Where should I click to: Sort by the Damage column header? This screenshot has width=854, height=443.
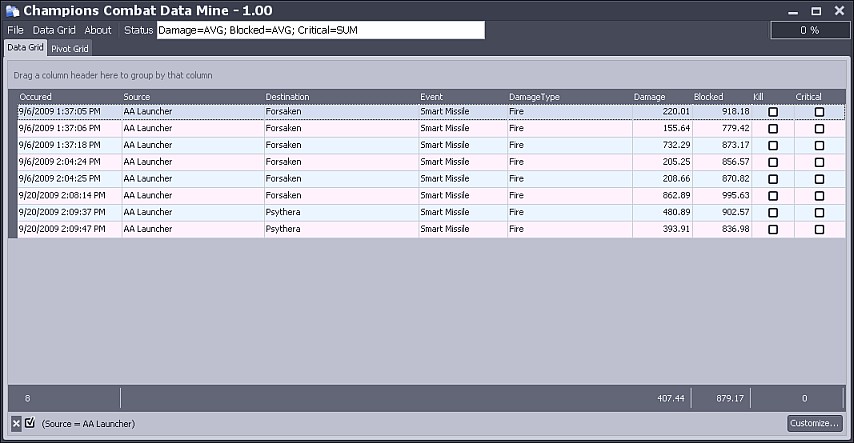[649, 97]
